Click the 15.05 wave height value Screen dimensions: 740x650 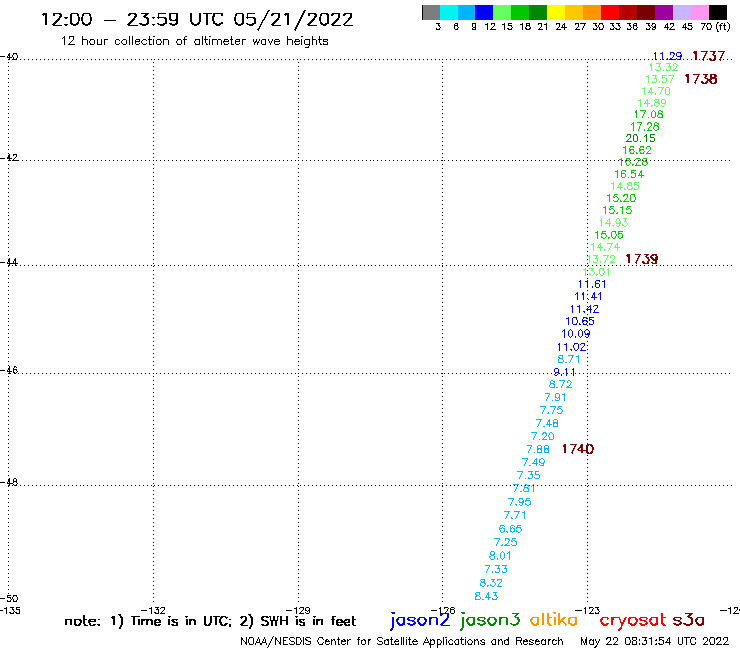[x=609, y=235]
